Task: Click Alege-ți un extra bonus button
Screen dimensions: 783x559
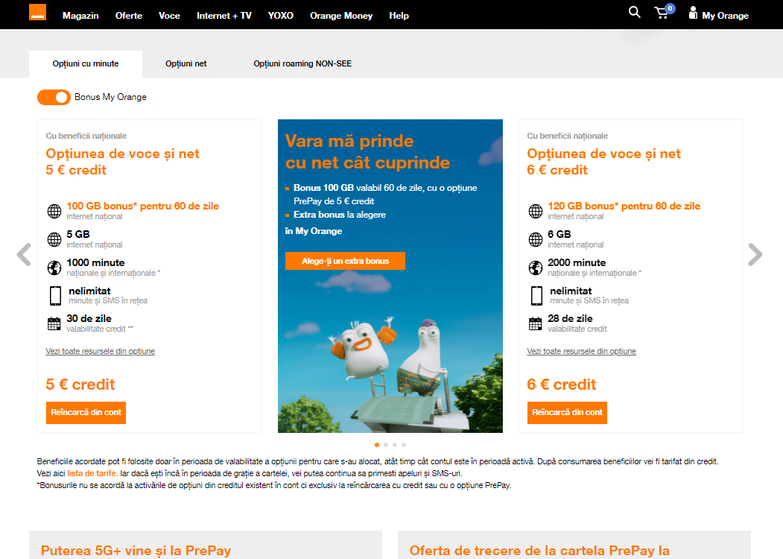Action: tap(345, 261)
